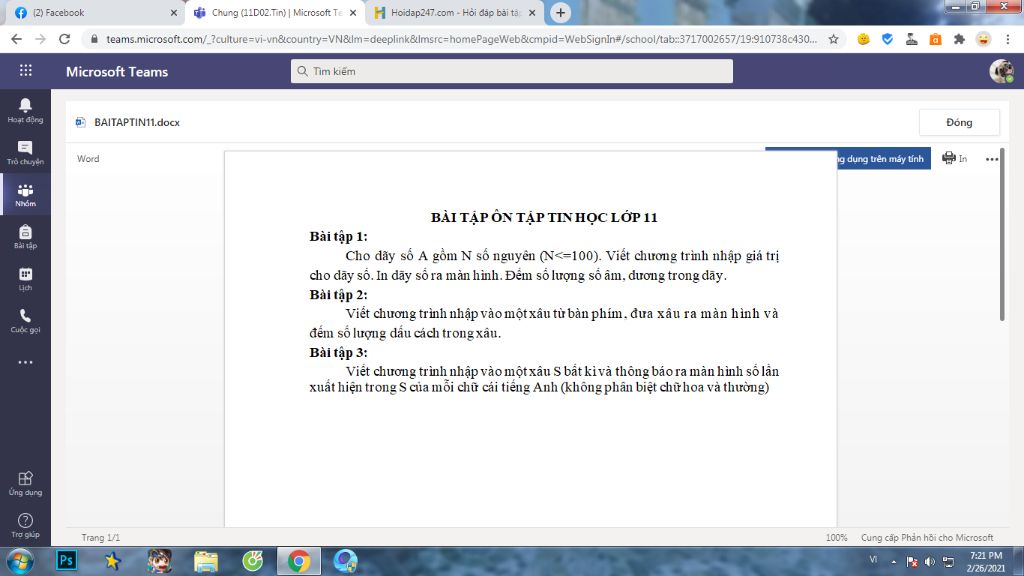Open File Explorer folder in taskbar
Image resolution: width=1024 pixels, height=576 pixels.
coord(206,560)
